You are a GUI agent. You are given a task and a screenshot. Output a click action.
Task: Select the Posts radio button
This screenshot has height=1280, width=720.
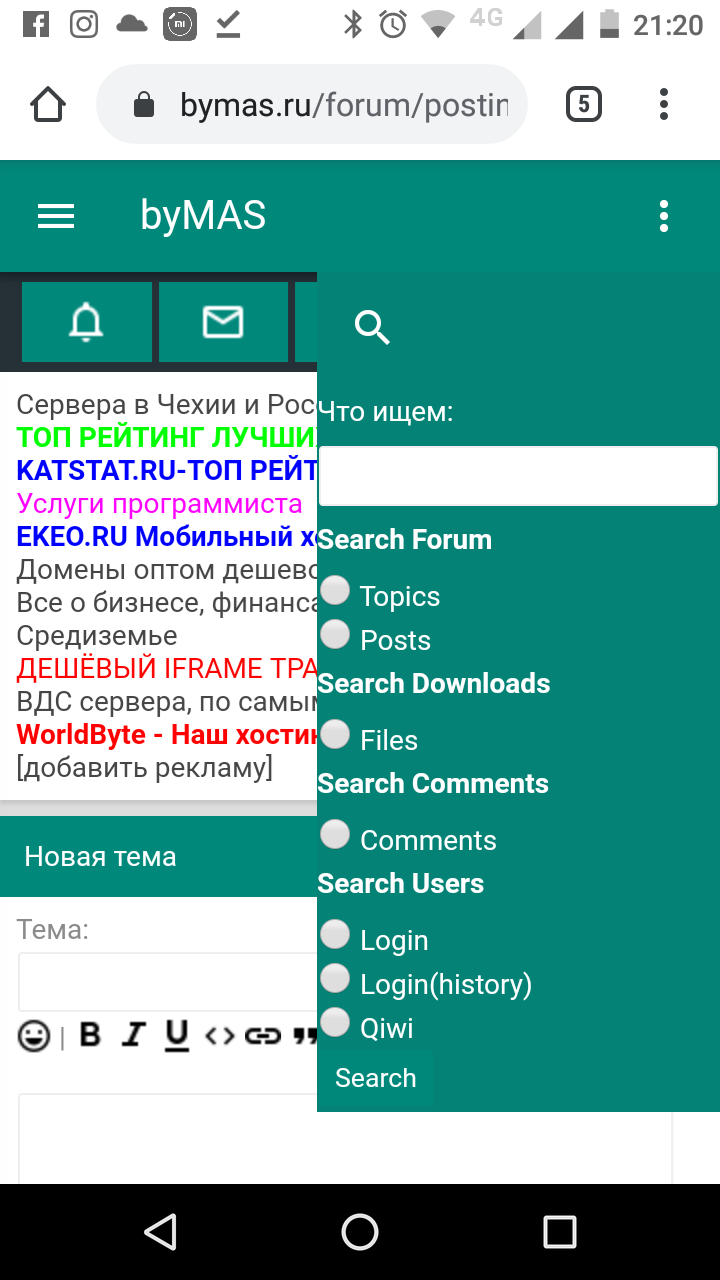[x=335, y=635]
